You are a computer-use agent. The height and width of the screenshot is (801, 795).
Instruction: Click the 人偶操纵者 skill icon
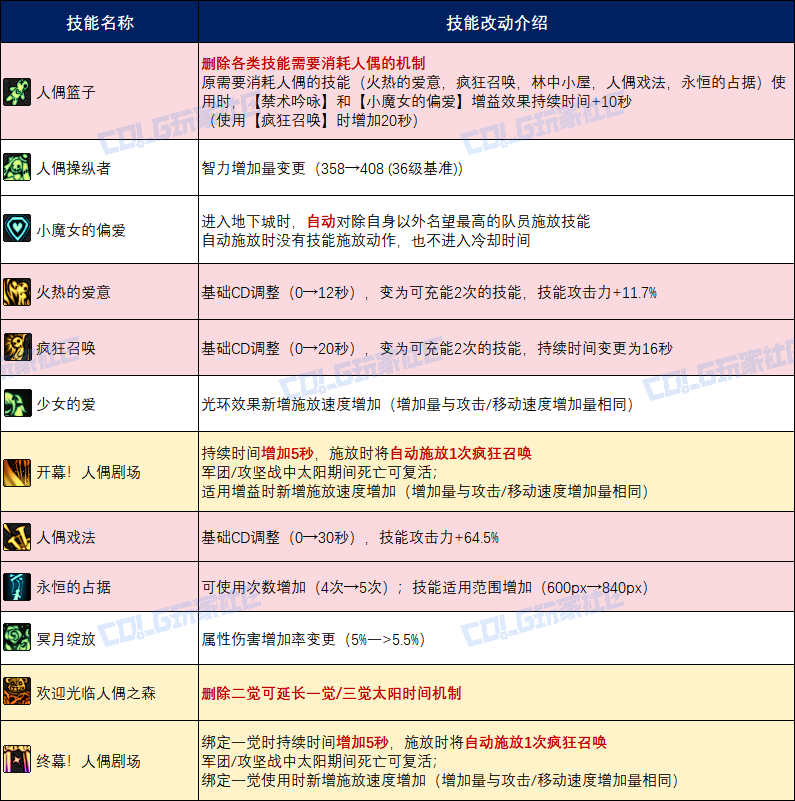pyautogui.click(x=17, y=168)
